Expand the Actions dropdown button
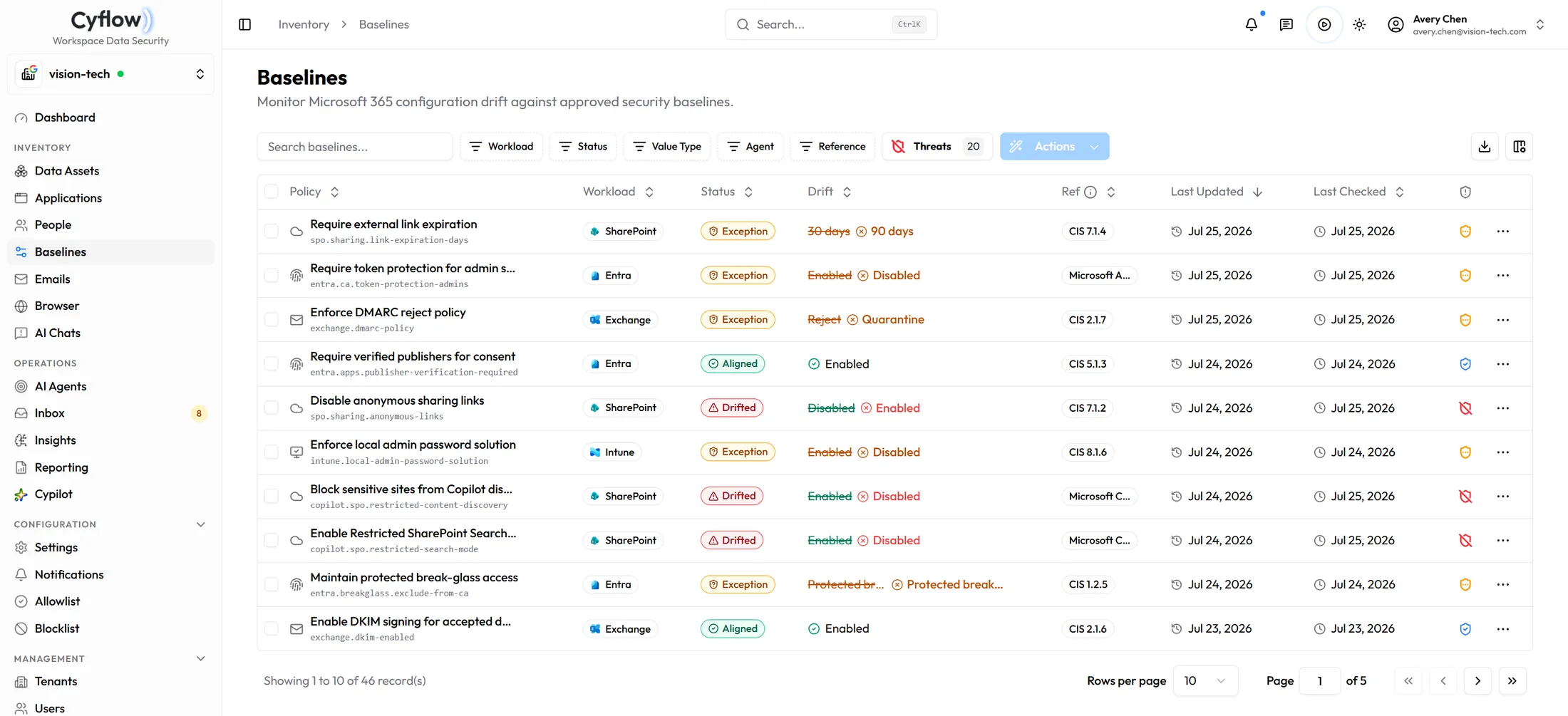 pyautogui.click(x=1054, y=146)
